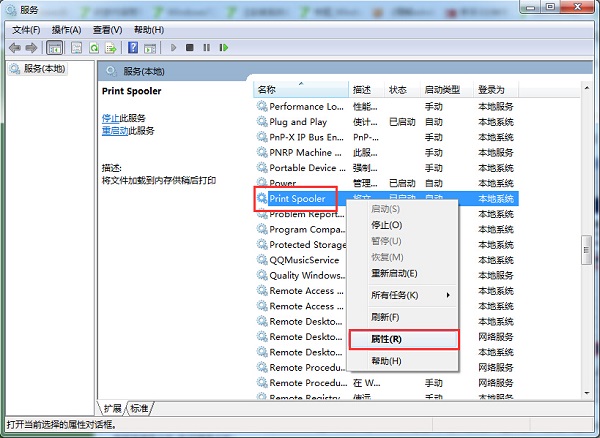Open help via blue question mark icon
Viewport: 600px width, 438px height.
tap(134, 47)
